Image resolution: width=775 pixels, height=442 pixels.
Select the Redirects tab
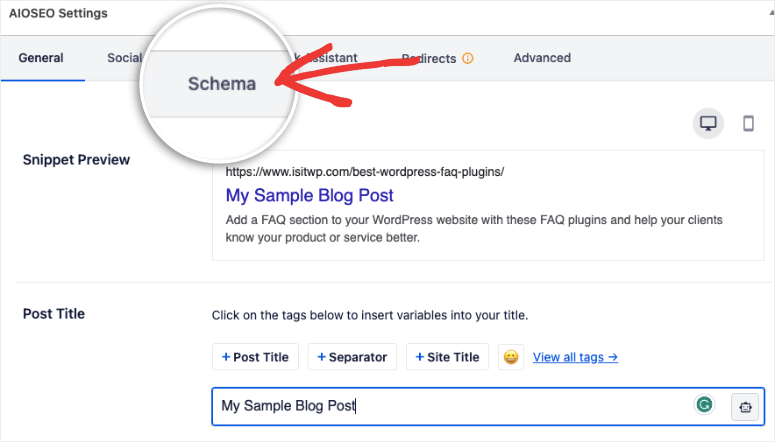coord(429,58)
